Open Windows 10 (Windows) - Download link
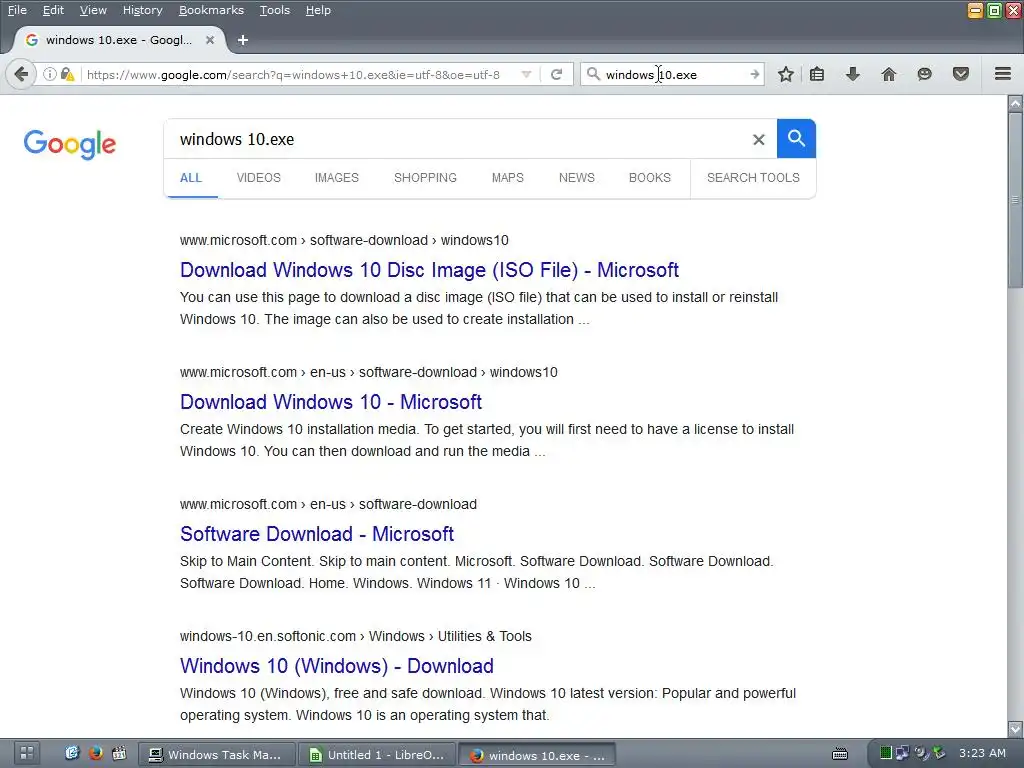The height and width of the screenshot is (768, 1024). pyautogui.click(x=336, y=665)
